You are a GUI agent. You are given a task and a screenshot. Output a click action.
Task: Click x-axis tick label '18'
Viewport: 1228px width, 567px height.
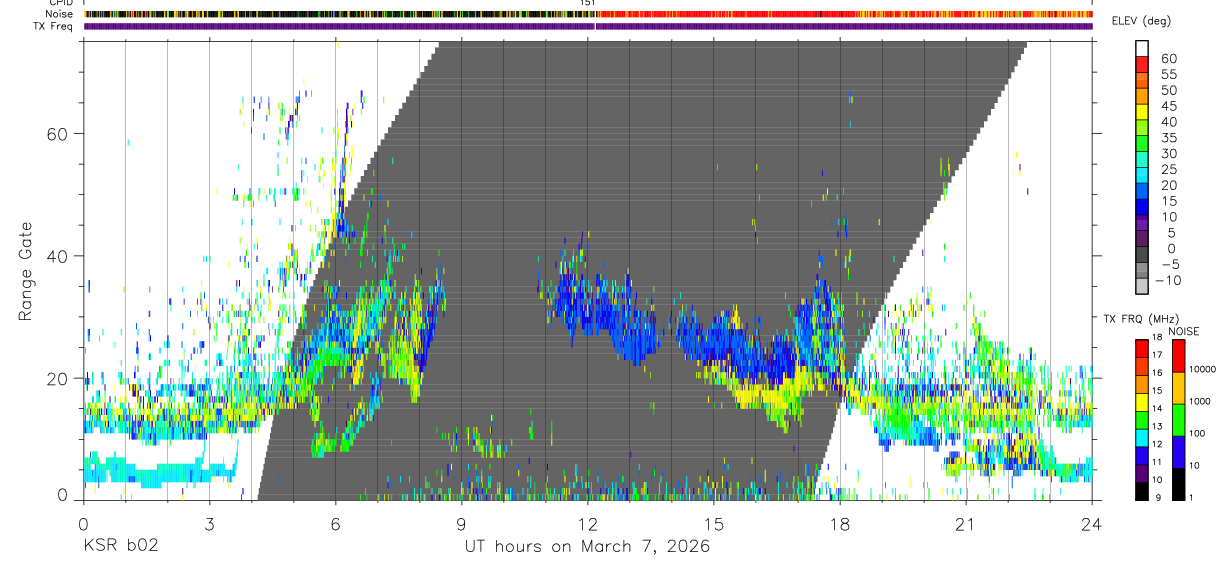(x=840, y=523)
